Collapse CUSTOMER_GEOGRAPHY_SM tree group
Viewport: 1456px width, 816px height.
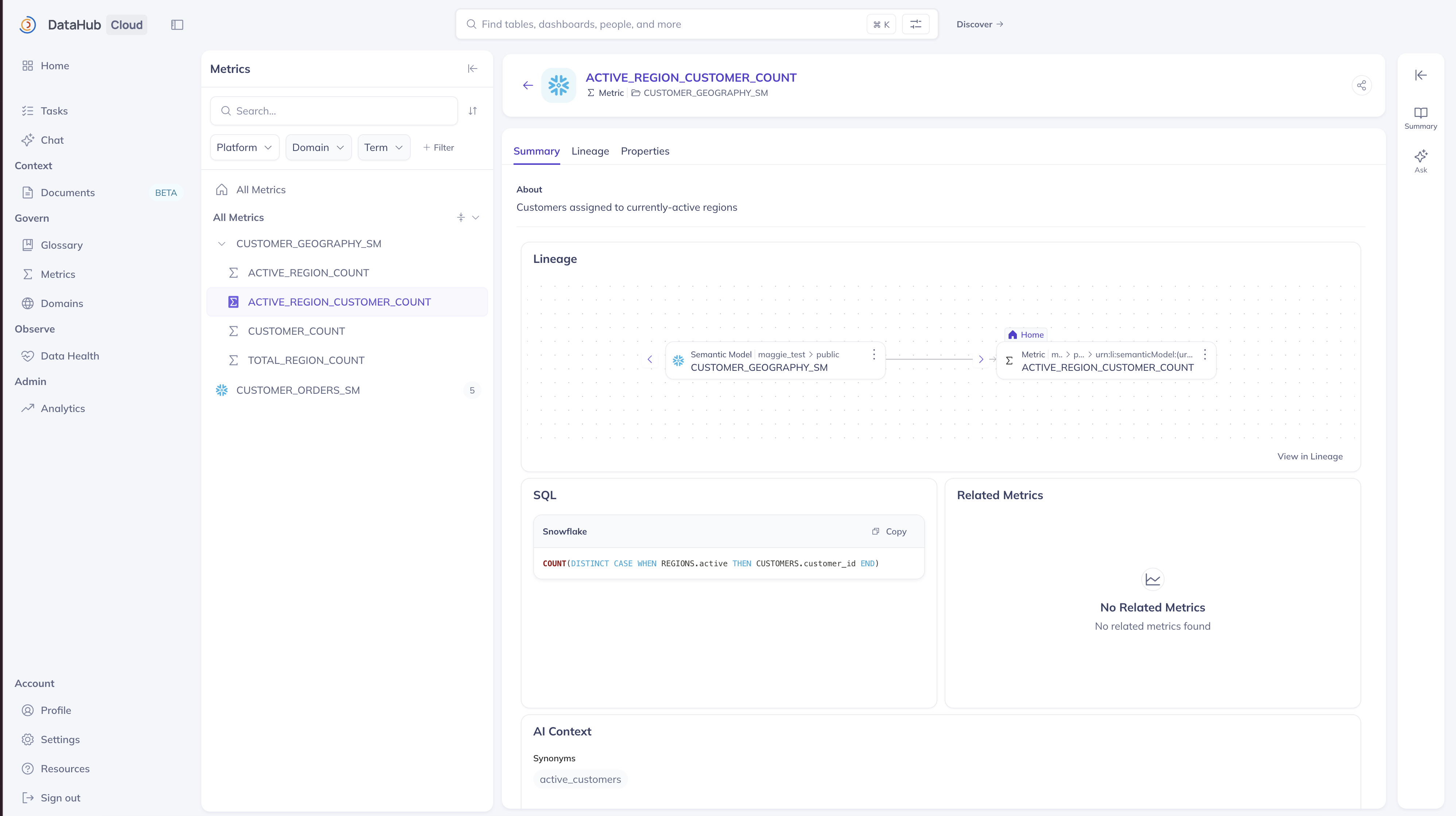221,244
